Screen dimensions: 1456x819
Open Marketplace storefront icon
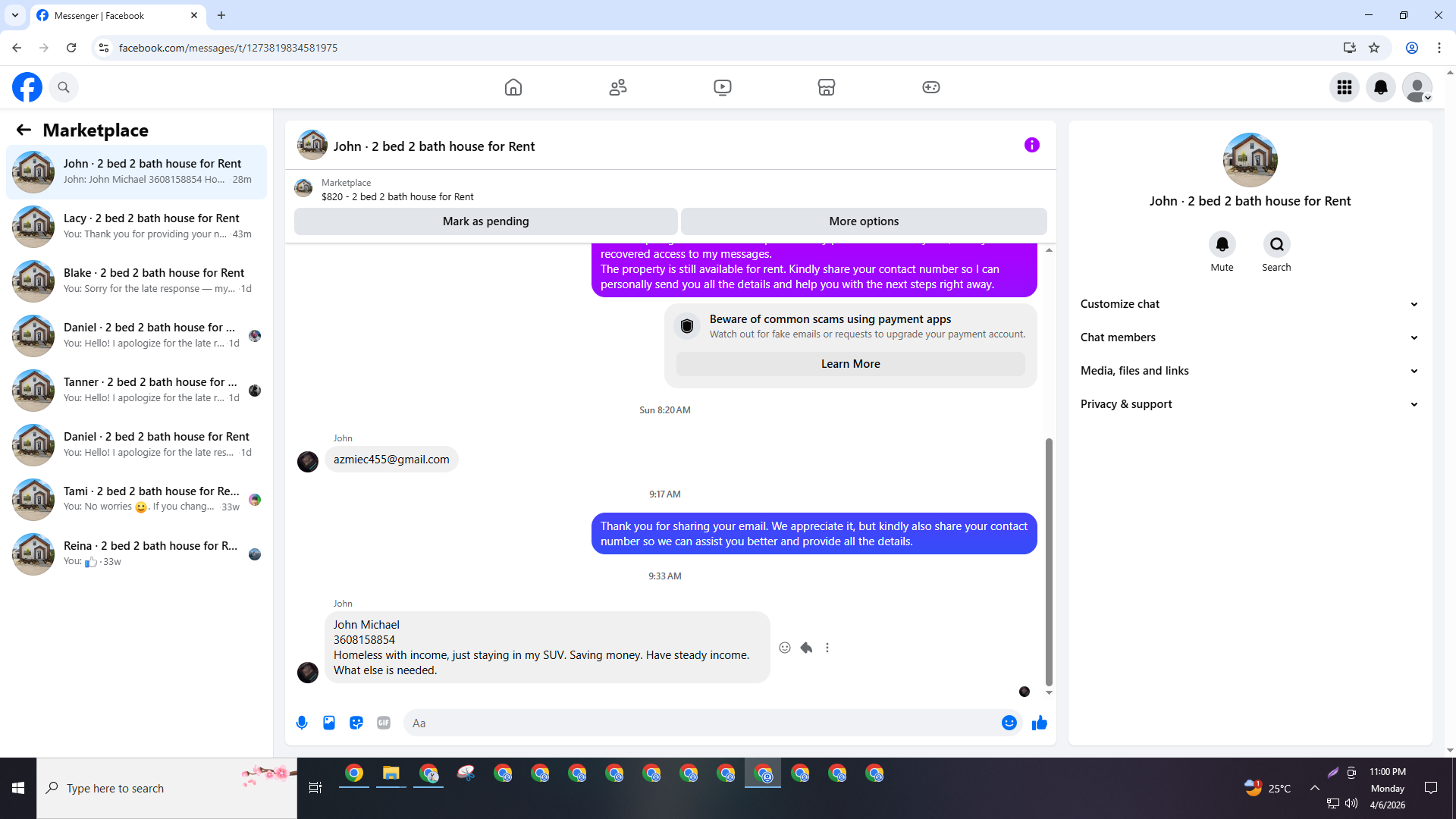pos(827,87)
